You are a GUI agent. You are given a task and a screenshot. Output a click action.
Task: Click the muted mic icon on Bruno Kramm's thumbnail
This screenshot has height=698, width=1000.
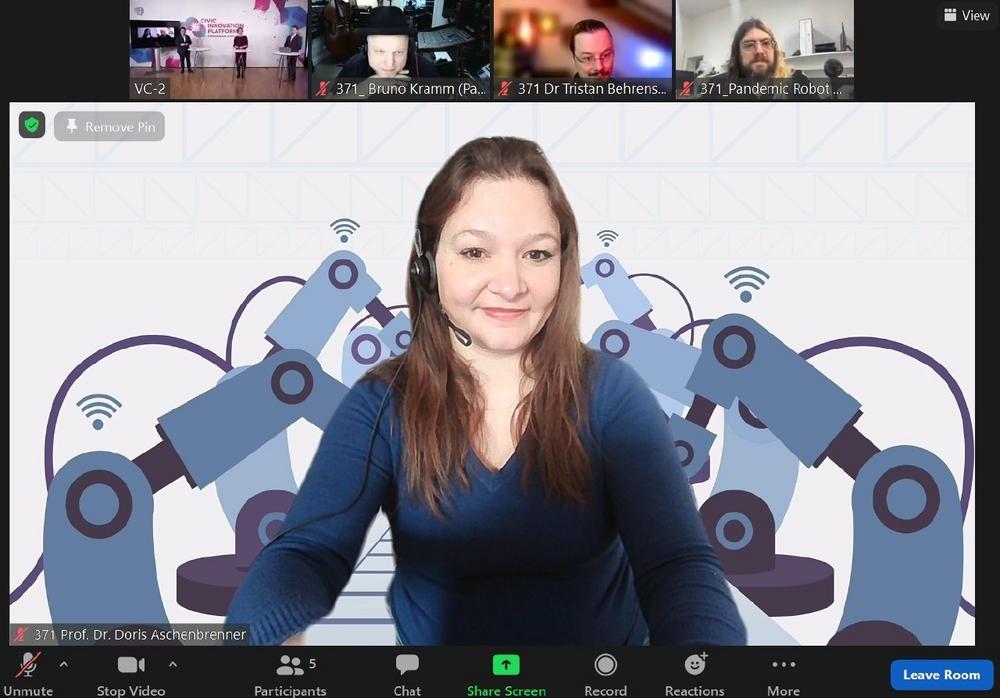(x=323, y=89)
